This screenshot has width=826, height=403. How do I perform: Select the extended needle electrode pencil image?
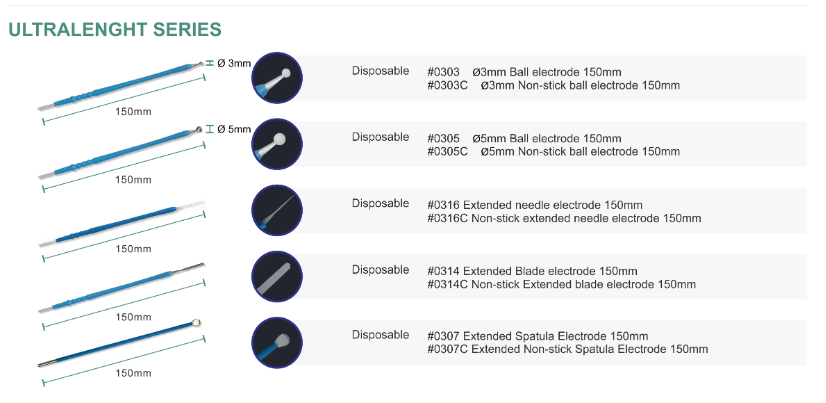tap(122, 224)
